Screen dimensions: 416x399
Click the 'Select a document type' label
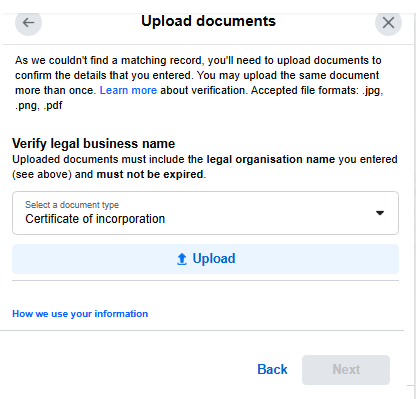click(x=72, y=205)
